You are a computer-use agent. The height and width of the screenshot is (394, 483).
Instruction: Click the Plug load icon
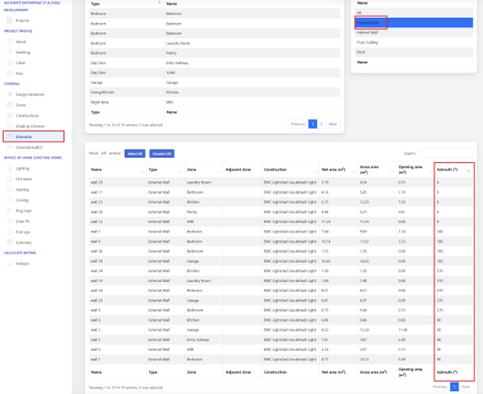pyautogui.click(x=10, y=211)
